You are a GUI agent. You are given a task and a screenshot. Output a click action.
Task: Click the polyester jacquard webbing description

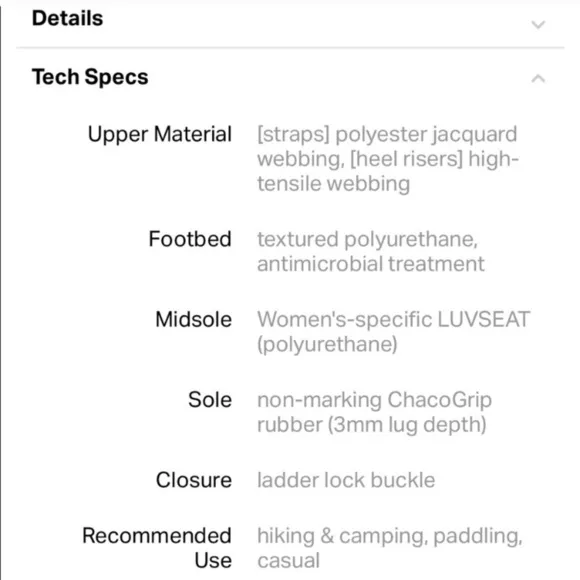click(387, 146)
